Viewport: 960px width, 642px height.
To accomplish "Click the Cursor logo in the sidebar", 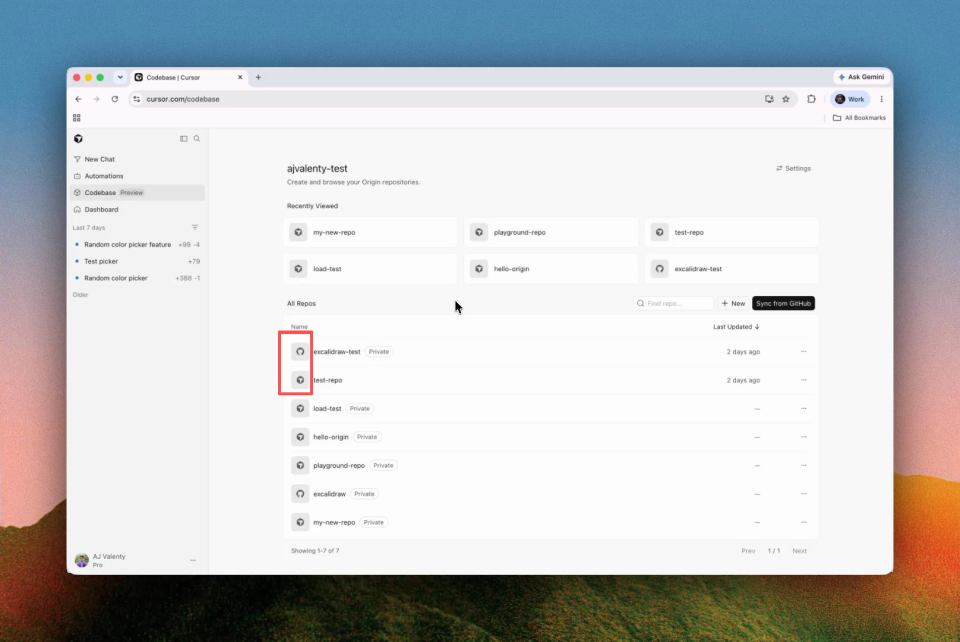I will tap(78, 139).
